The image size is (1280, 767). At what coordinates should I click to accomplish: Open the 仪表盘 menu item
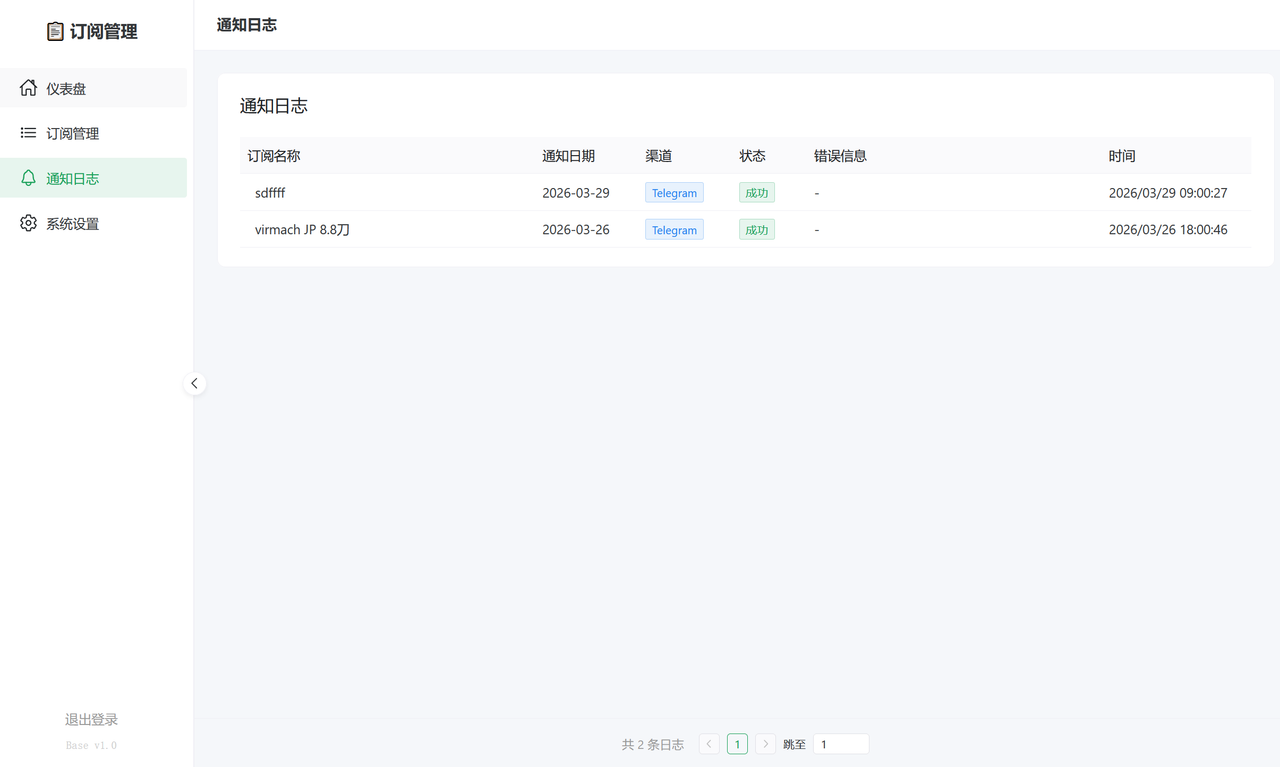[x=93, y=88]
